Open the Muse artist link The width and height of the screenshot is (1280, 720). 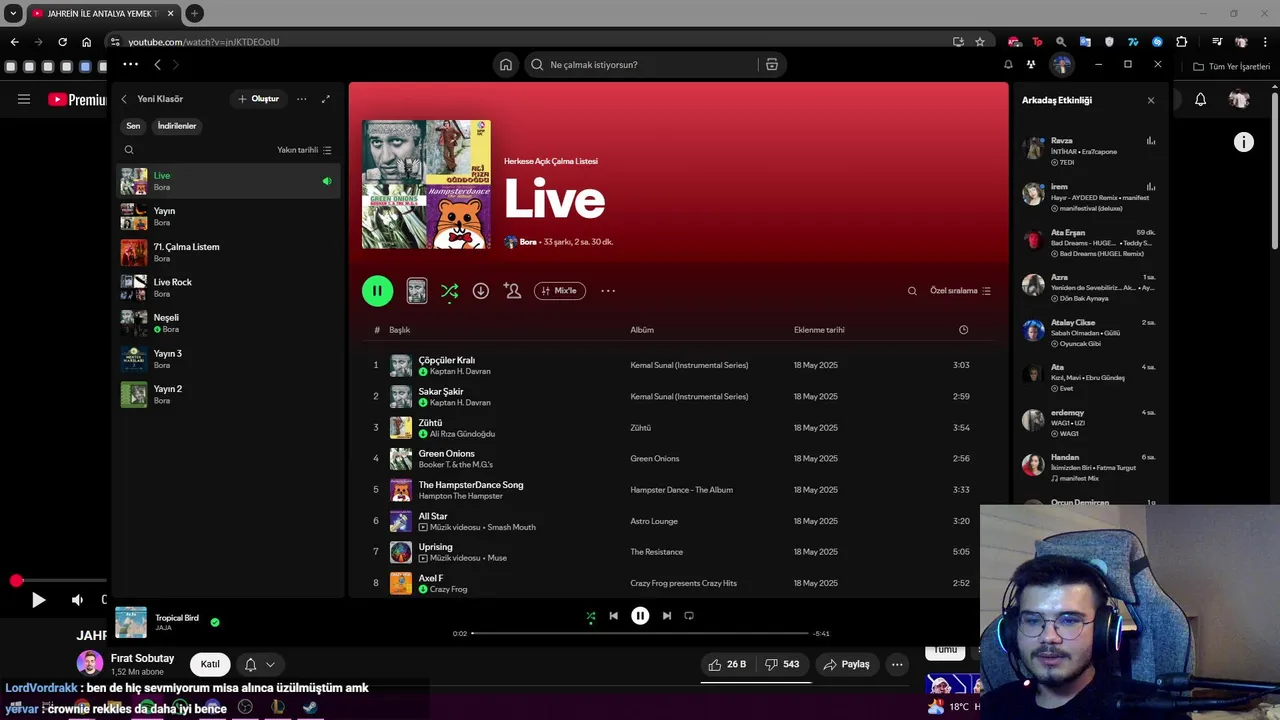coord(497,558)
